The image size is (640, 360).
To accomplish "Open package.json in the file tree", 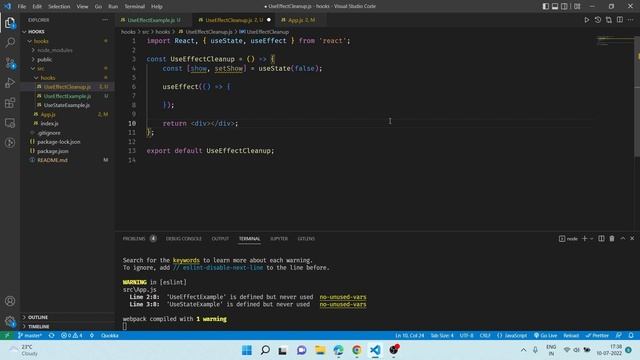I will 67,151.
